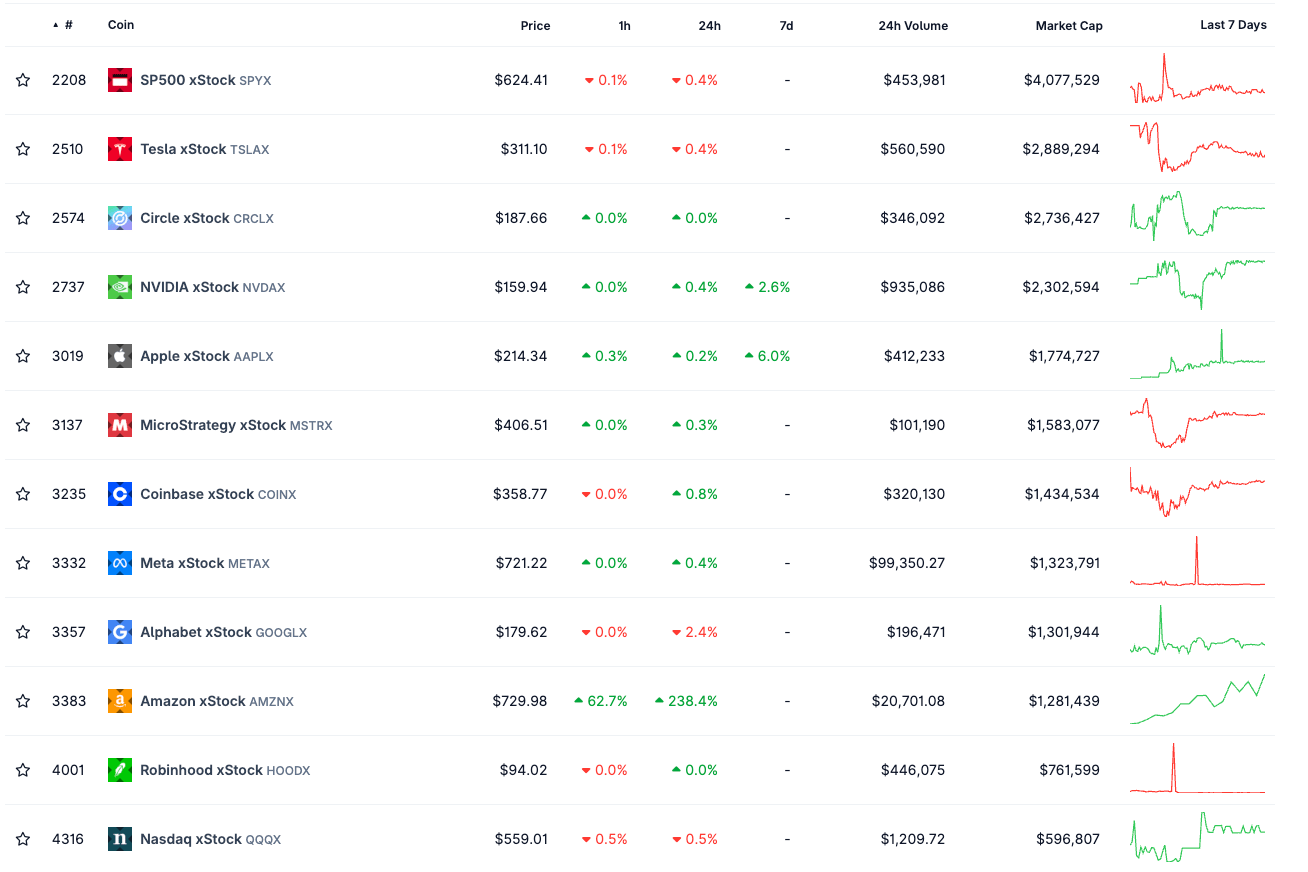Toggle Alphabet xStock star
This screenshot has height=872, width=1308.
pyautogui.click(x=23, y=632)
